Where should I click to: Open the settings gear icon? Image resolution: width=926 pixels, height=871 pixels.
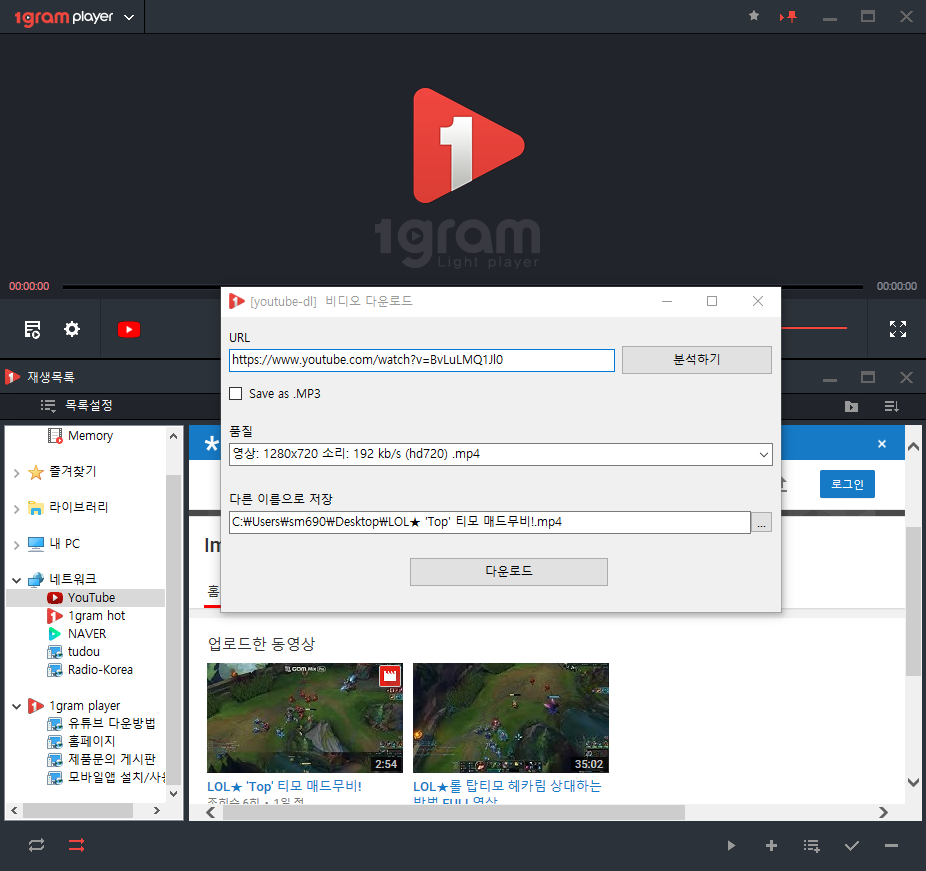71,329
